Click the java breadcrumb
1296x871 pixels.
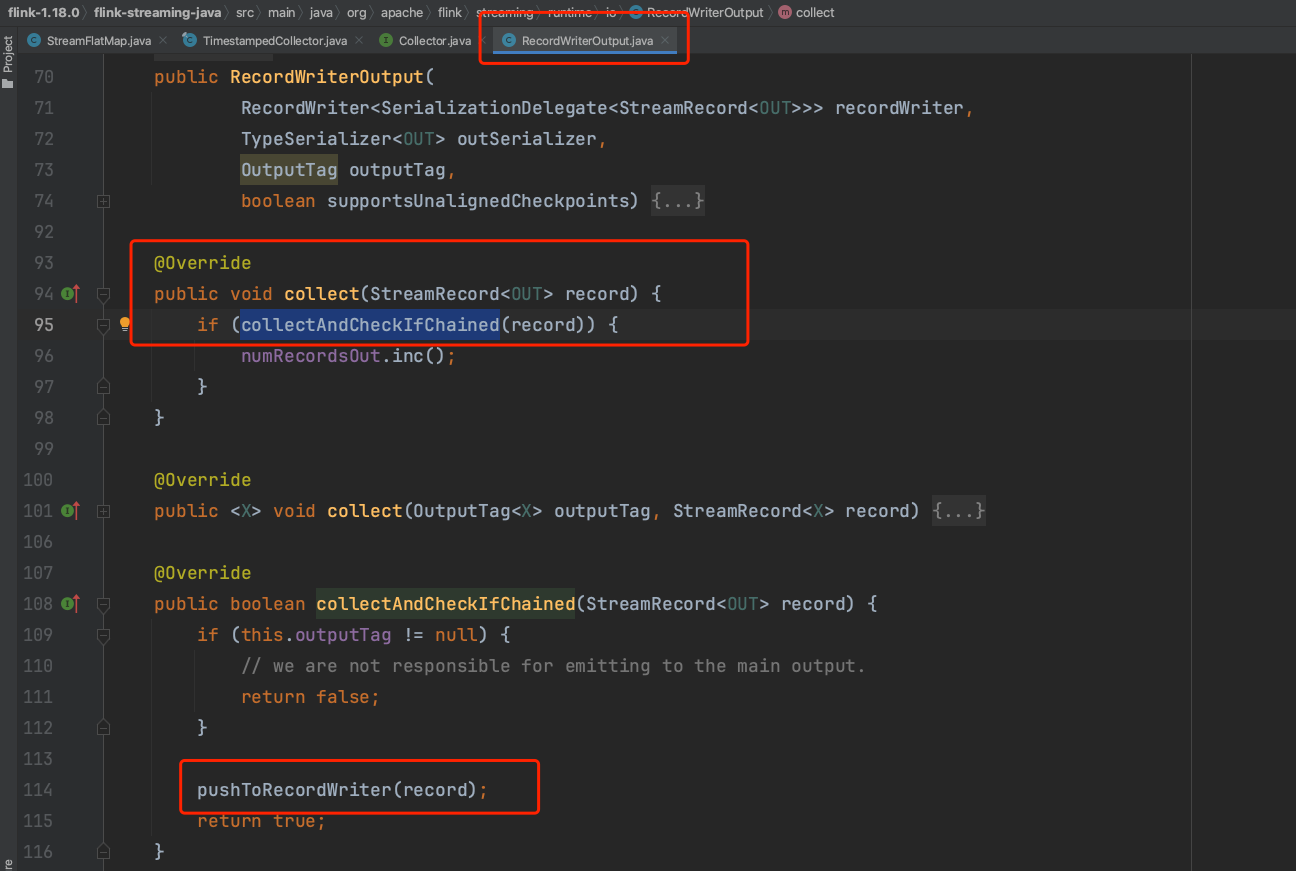click(x=321, y=12)
